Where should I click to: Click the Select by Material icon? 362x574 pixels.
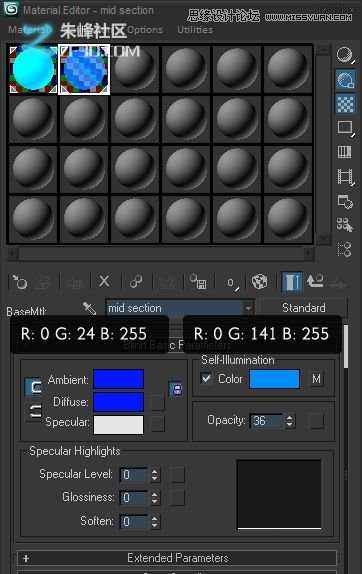pyautogui.click(x=345, y=225)
